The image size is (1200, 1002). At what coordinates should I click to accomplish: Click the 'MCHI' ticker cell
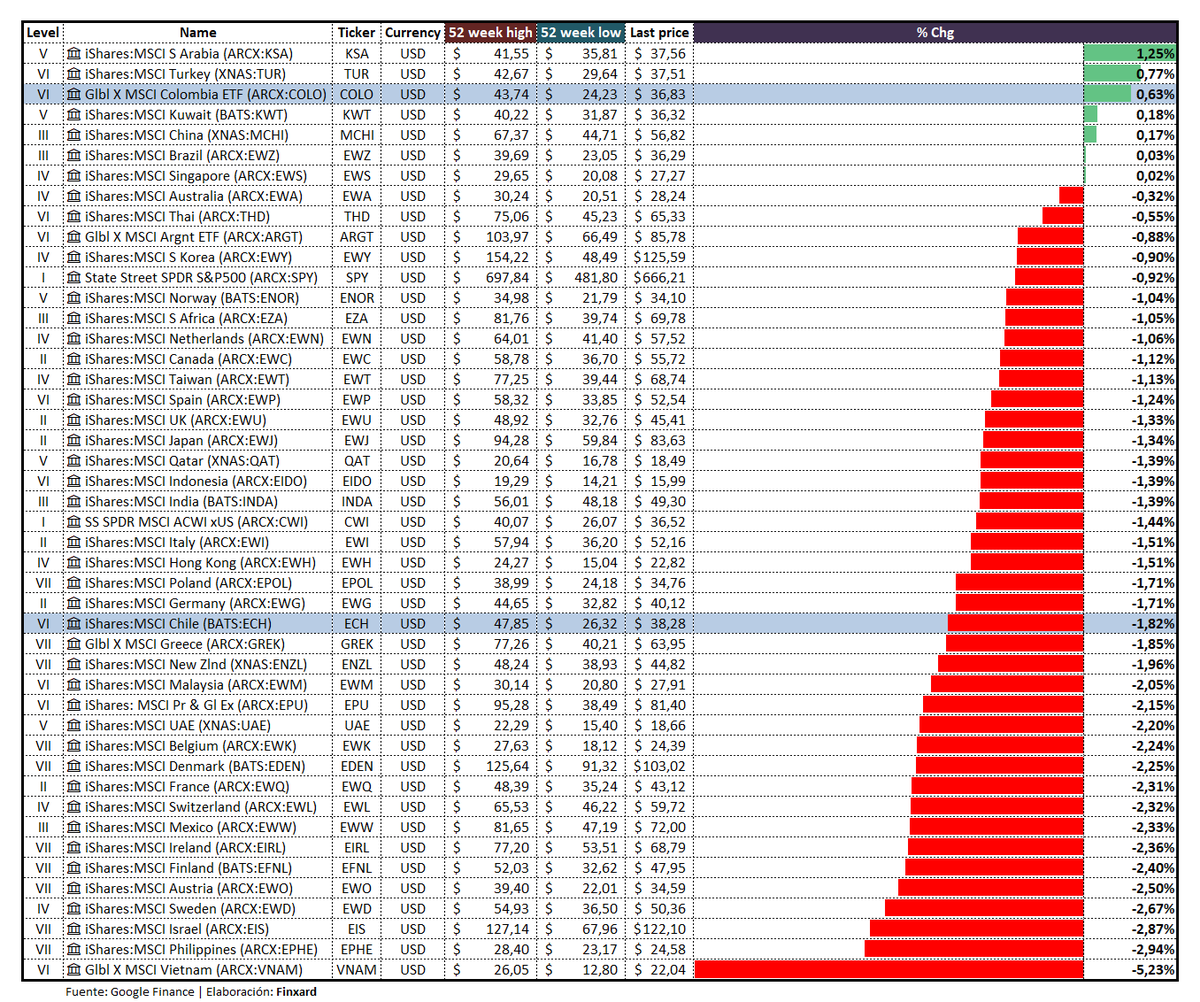coord(357,134)
